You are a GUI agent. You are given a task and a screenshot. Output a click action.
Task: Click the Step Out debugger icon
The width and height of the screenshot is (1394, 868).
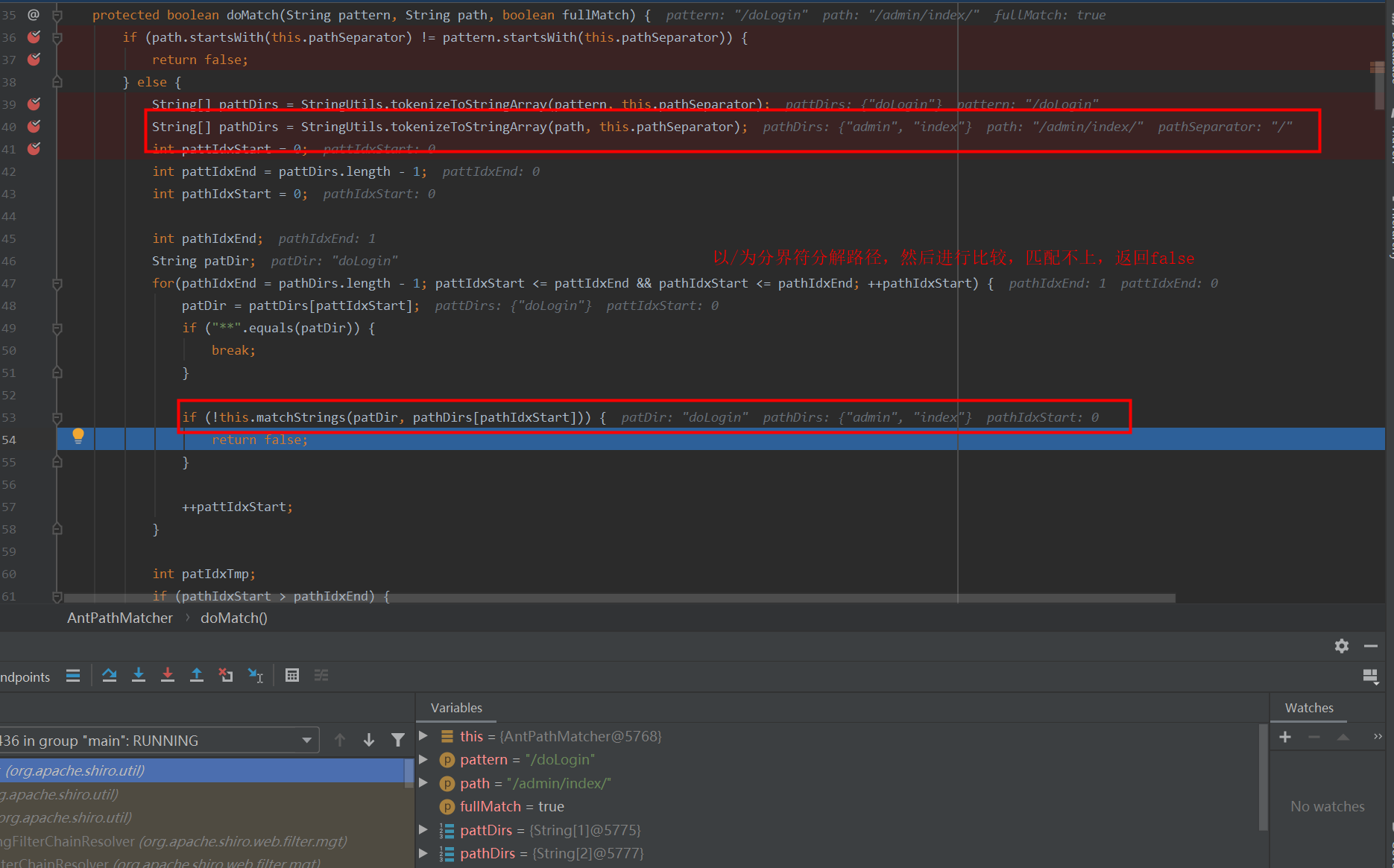[197, 675]
